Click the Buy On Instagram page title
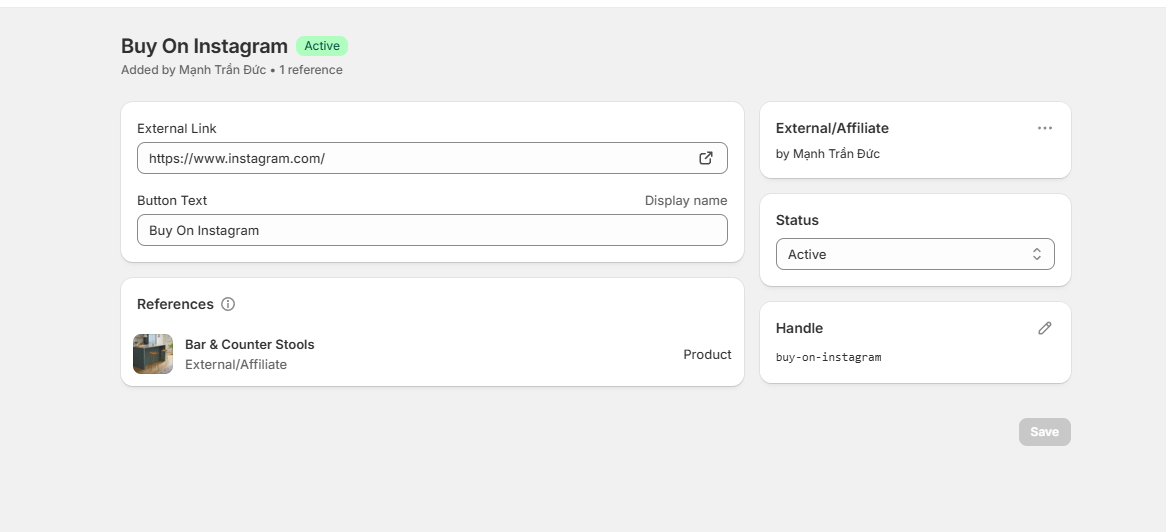The height and width of the screenshot is (532, 1166). pos(204,46)
